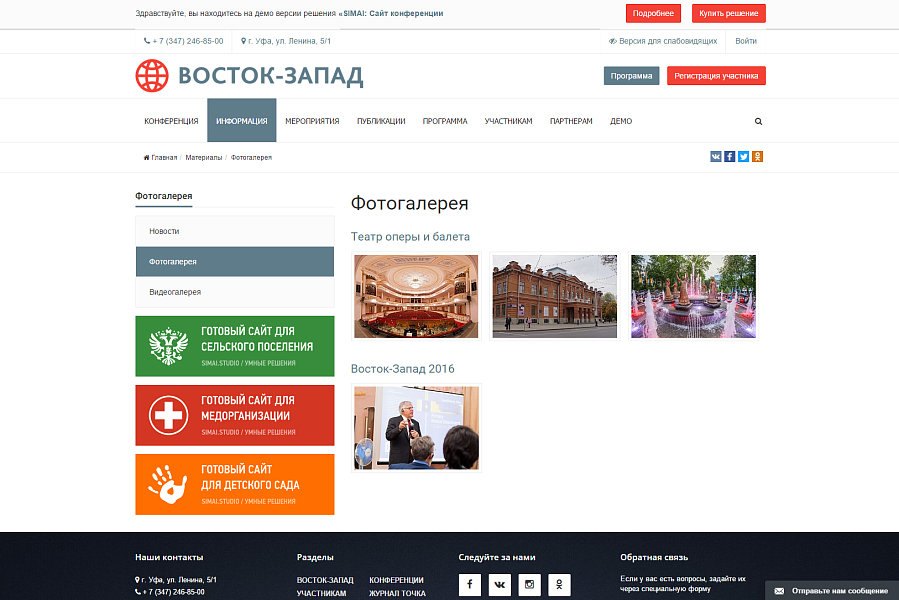Click the Facebook share icon above the gallery
The height and width of the screenshot is (600, 899).
[x=729, y=157]
